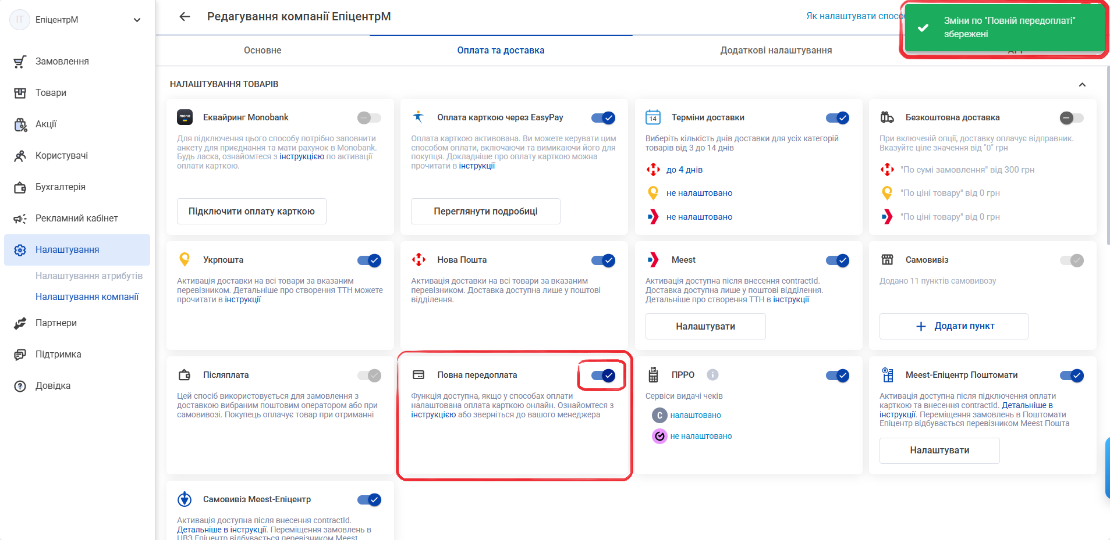Click the Укрпошта yellow pin icon

coord(185,260)
